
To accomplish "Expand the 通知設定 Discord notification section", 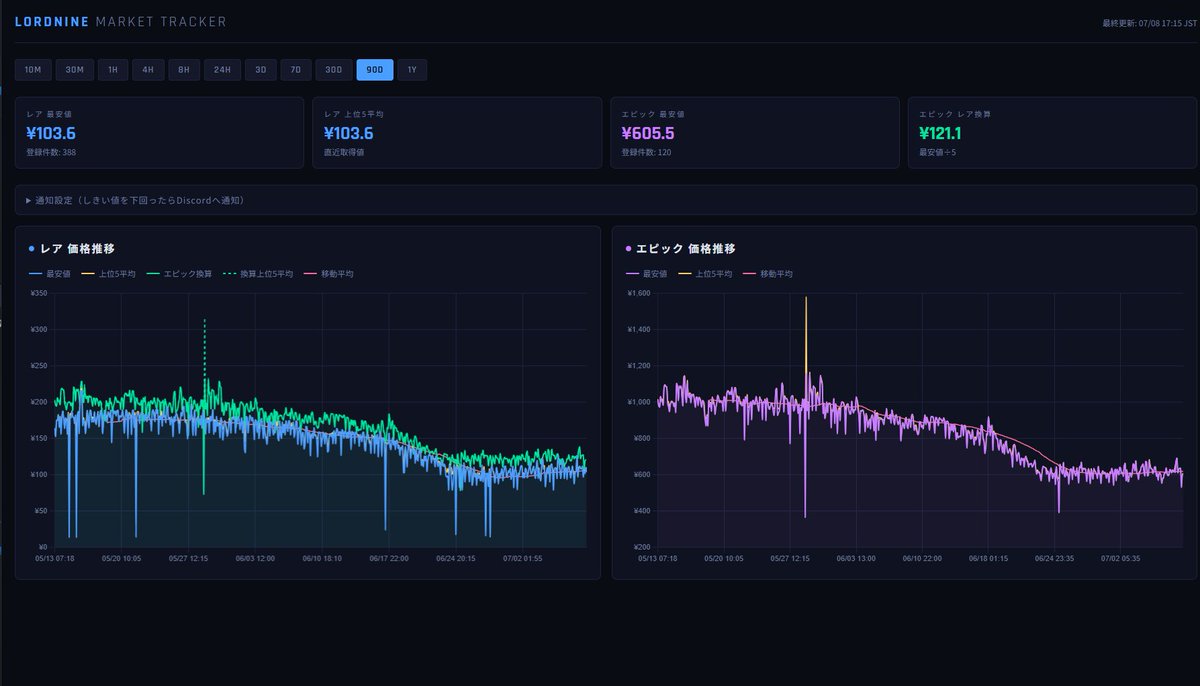I will [x=605, y=200].
